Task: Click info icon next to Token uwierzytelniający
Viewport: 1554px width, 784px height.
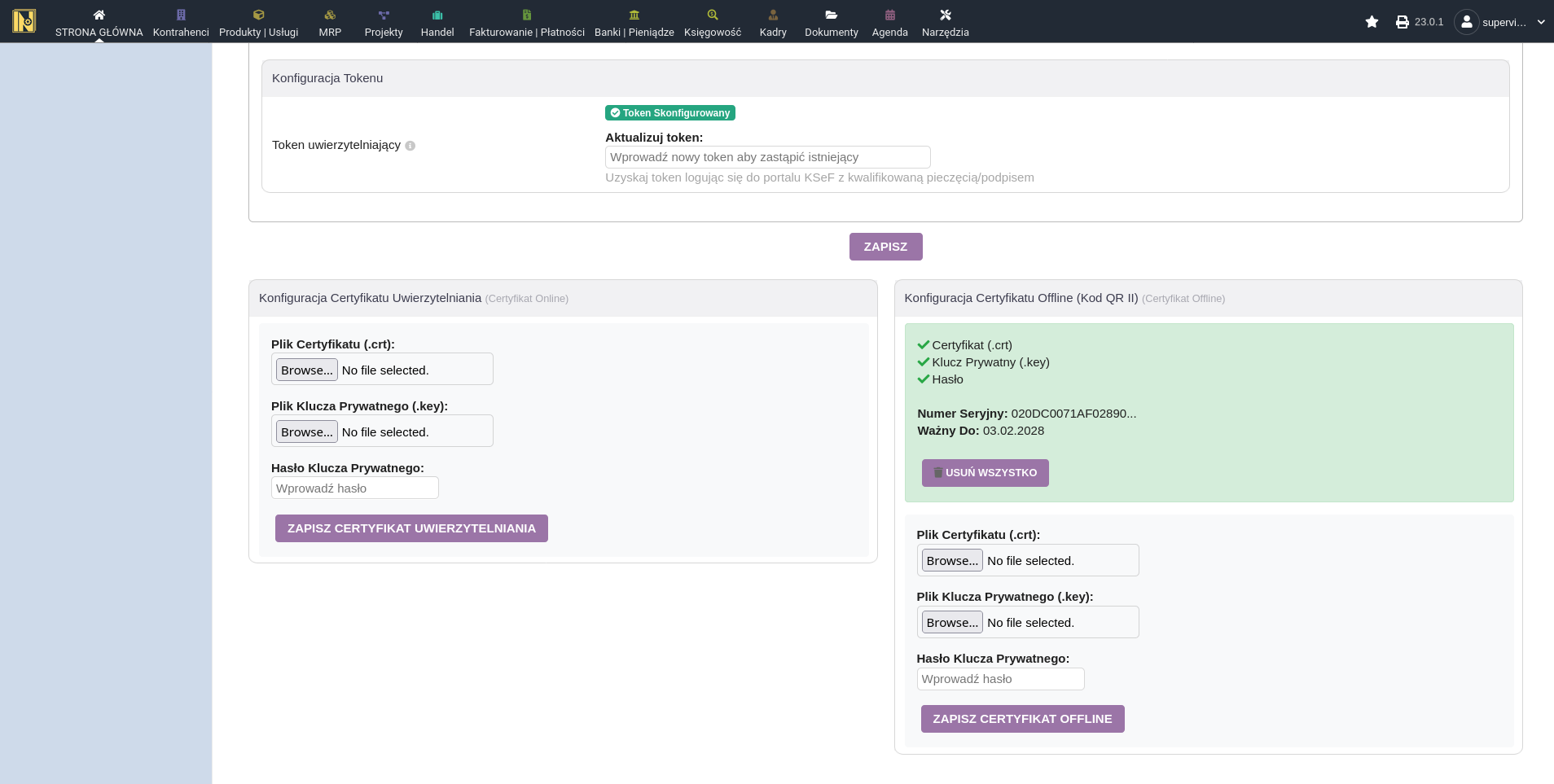Action: (410, 146)
